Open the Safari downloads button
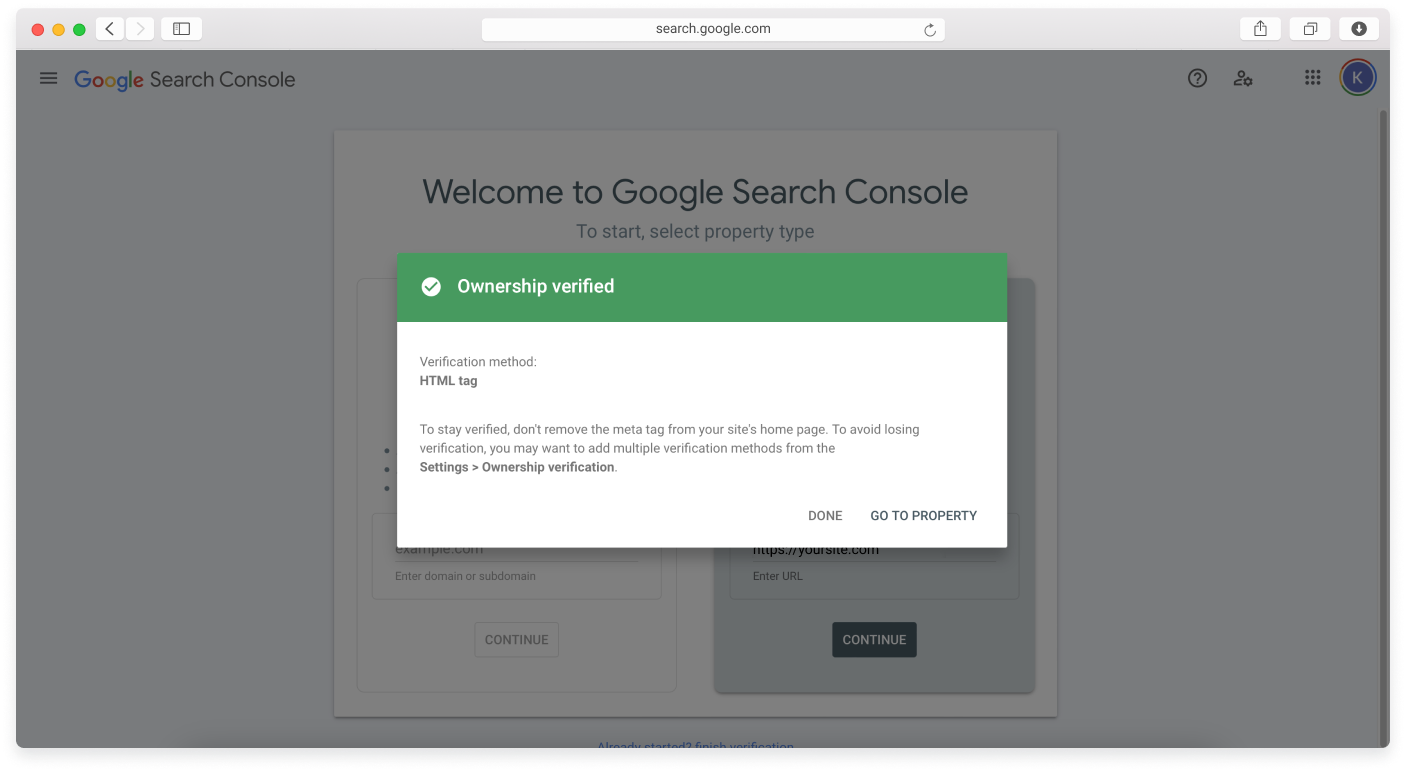This screenshot has height=772, width=1406. pos(1359,29)
